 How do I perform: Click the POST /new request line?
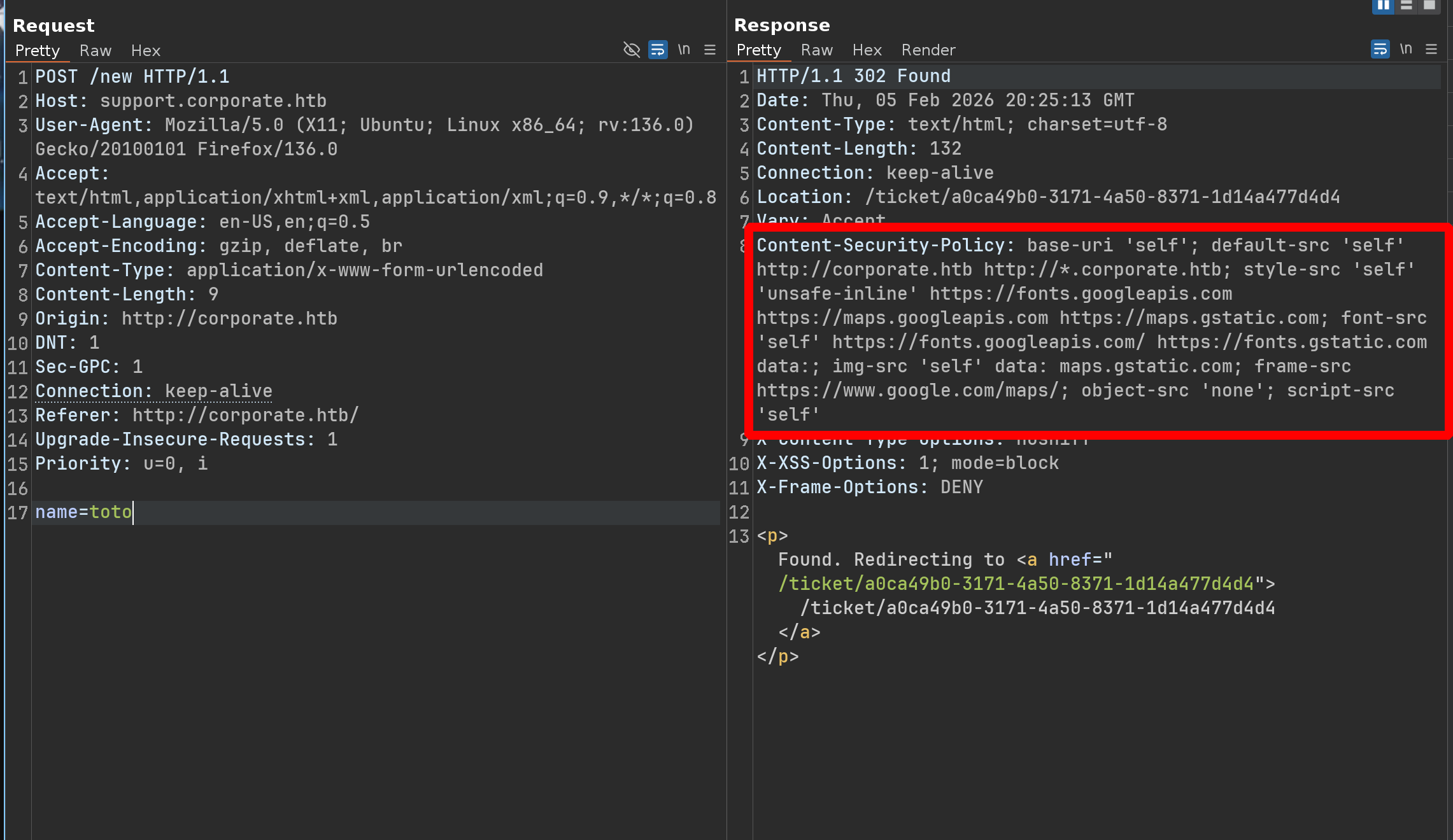132,77
